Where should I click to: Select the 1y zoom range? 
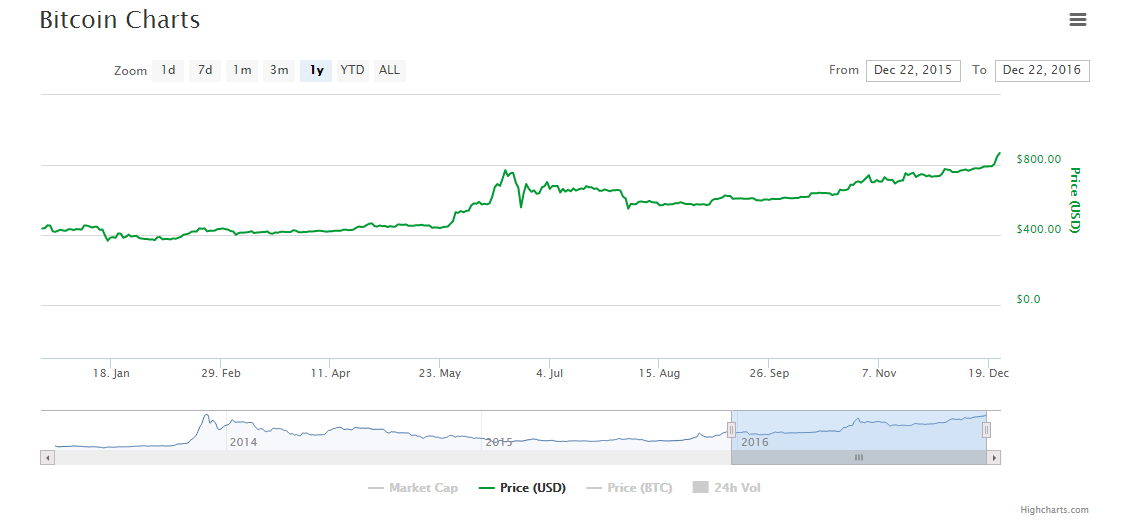[316, 70]
